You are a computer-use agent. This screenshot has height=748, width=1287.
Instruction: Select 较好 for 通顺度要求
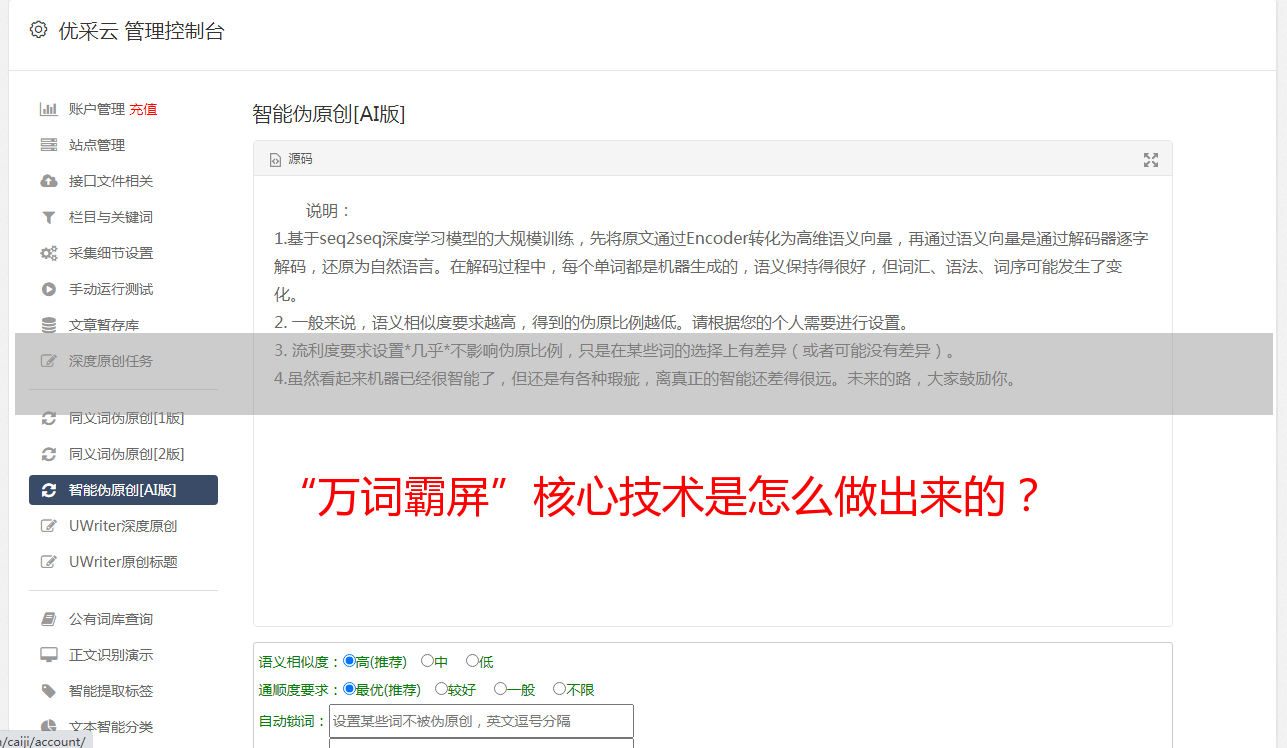pos(441,689)
